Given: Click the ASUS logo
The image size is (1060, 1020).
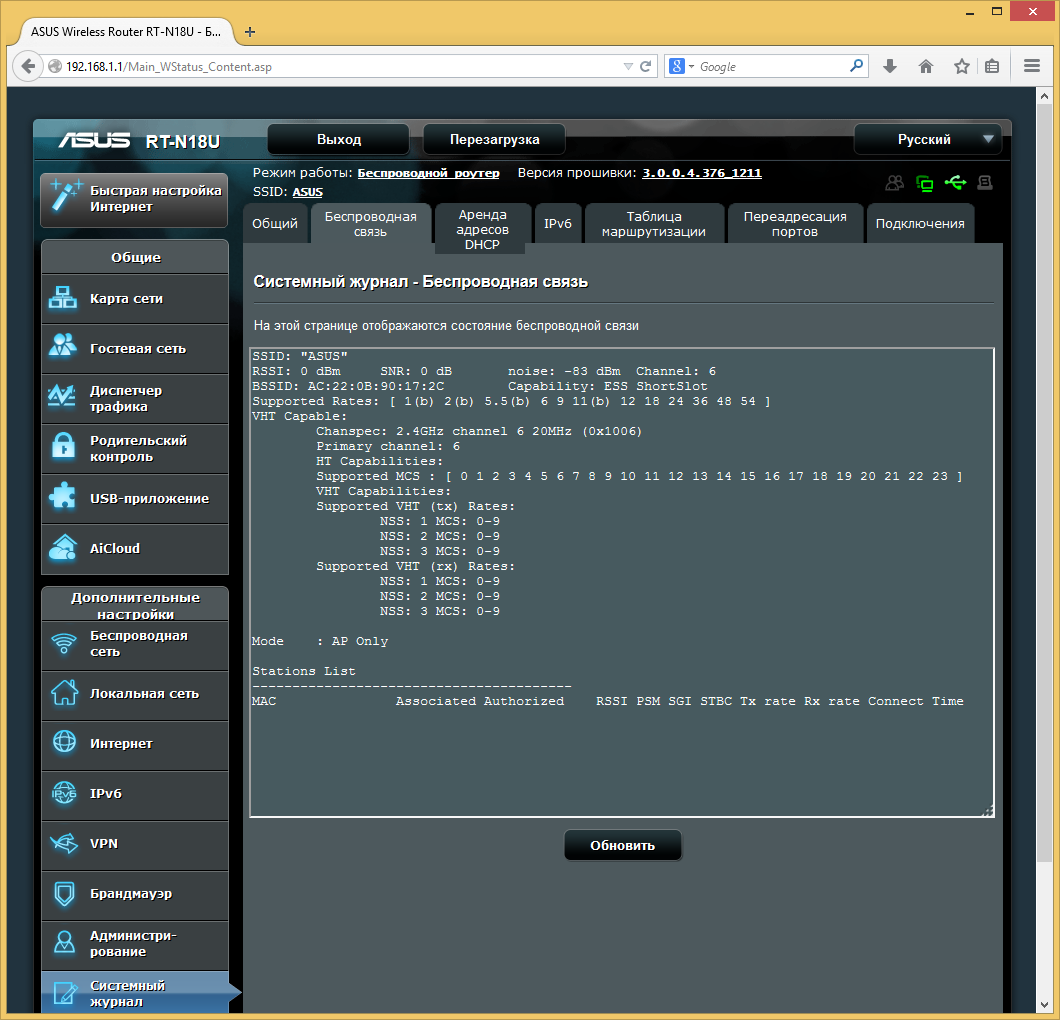Looking at the screenshot, I should pyautogui.click(x=94, y=140).
